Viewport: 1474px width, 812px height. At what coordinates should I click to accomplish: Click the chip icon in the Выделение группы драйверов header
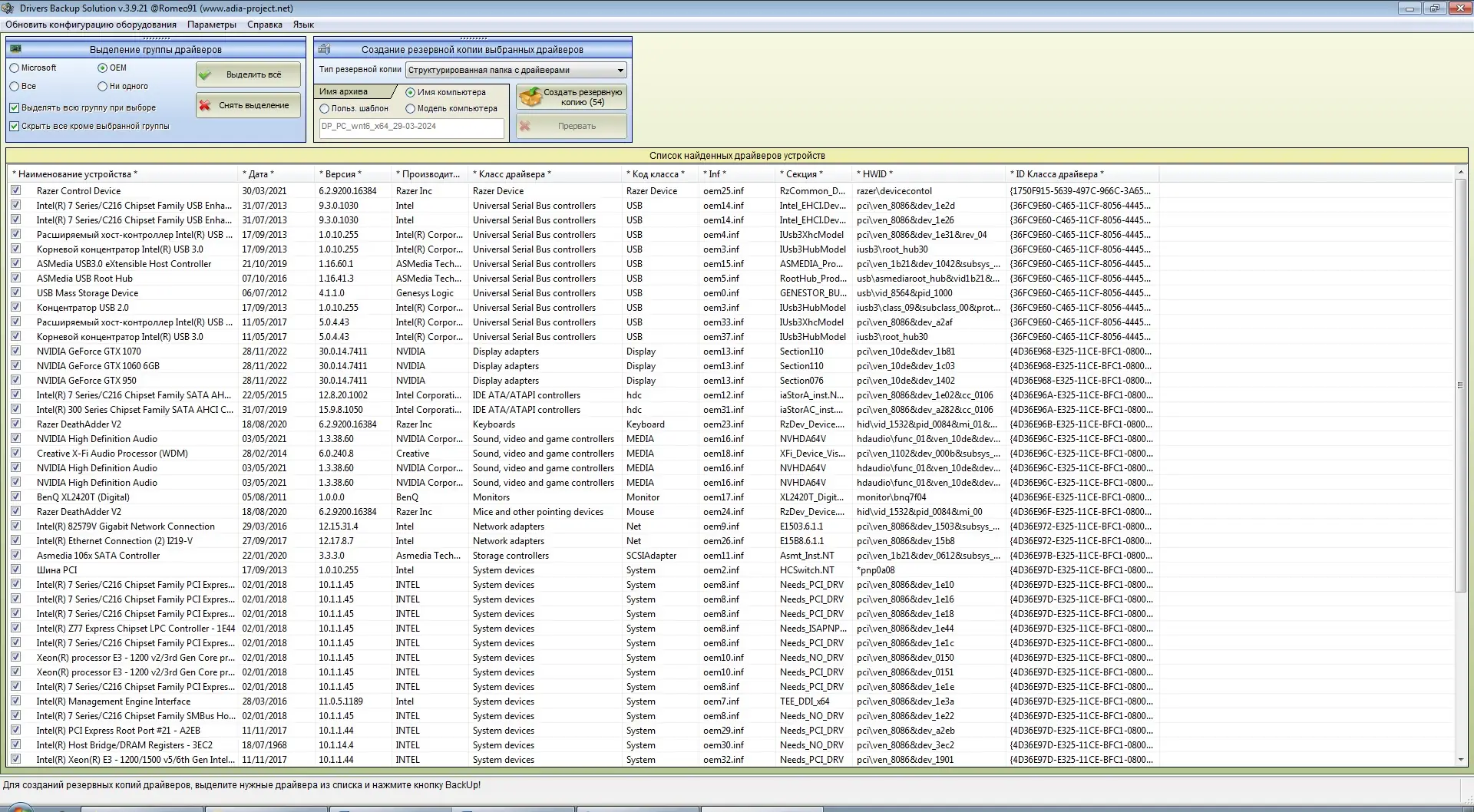click(15, 49)
